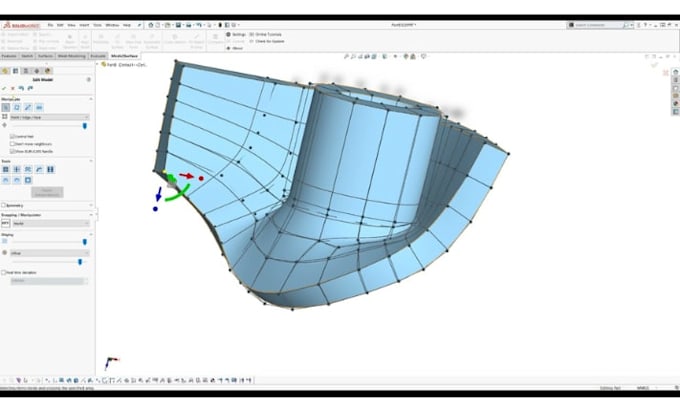This screenshot has height=411, width=680.
Task: Open the Insert menu
Action: (x=84, y=25)
